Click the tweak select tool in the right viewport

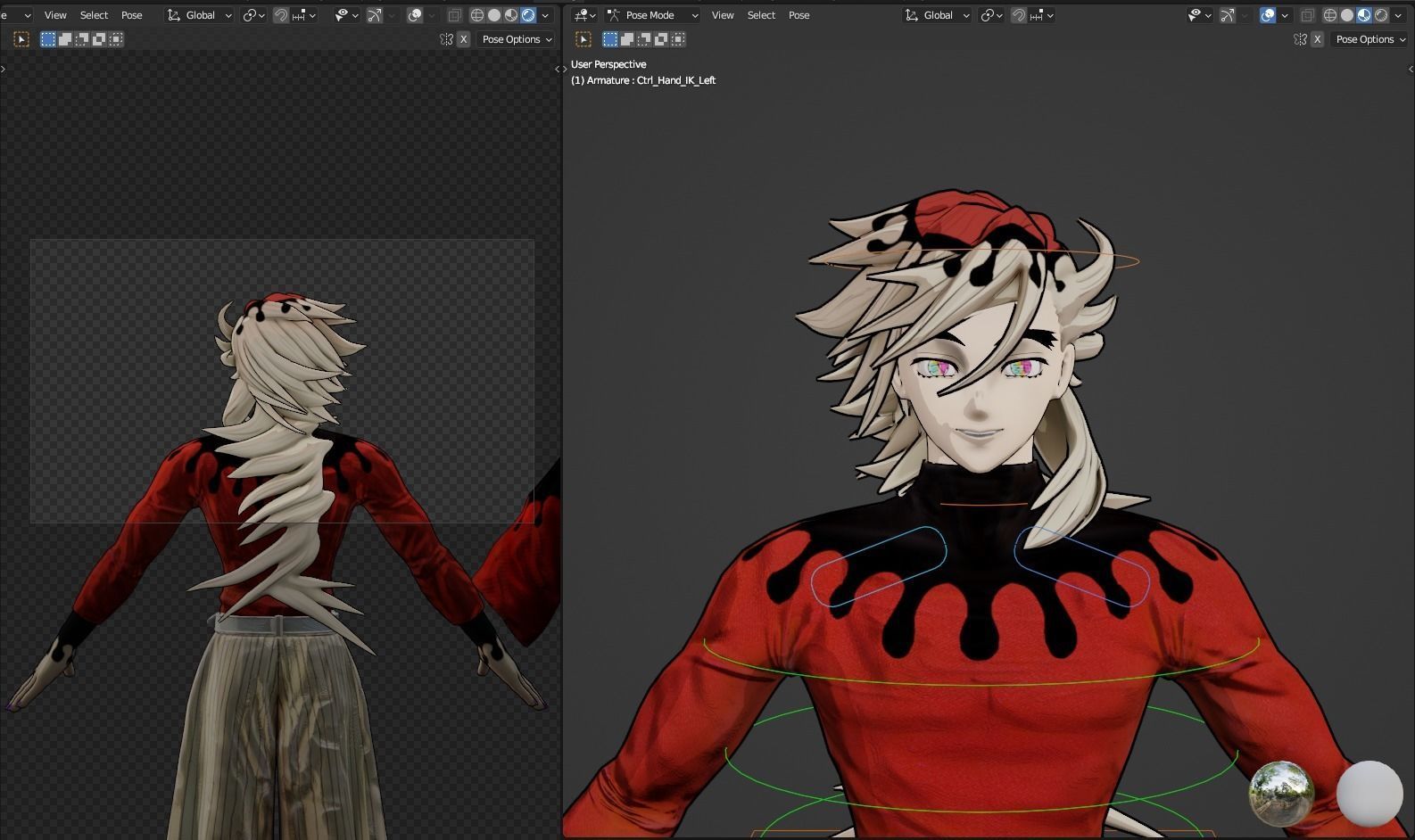click(583, 39)
